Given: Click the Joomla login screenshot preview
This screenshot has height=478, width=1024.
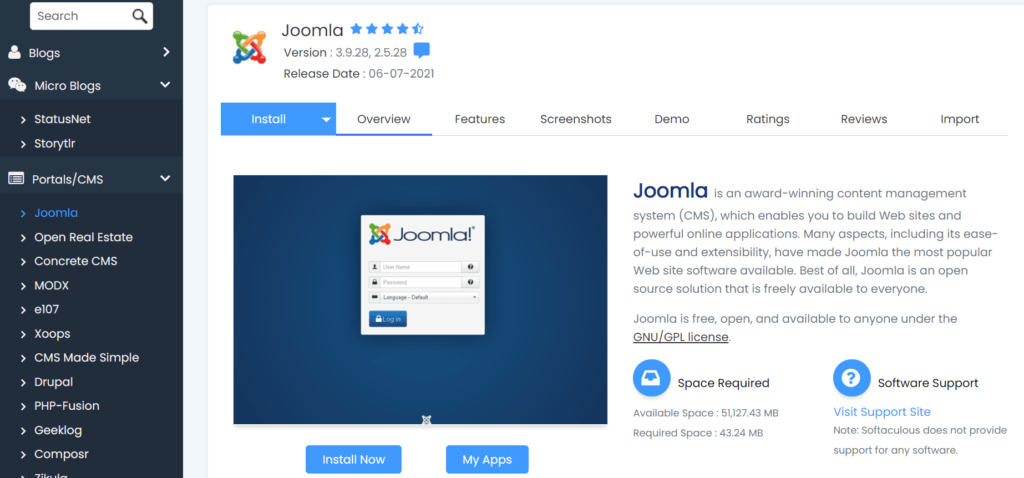Looking at the screenshot, I should [421, 300].
